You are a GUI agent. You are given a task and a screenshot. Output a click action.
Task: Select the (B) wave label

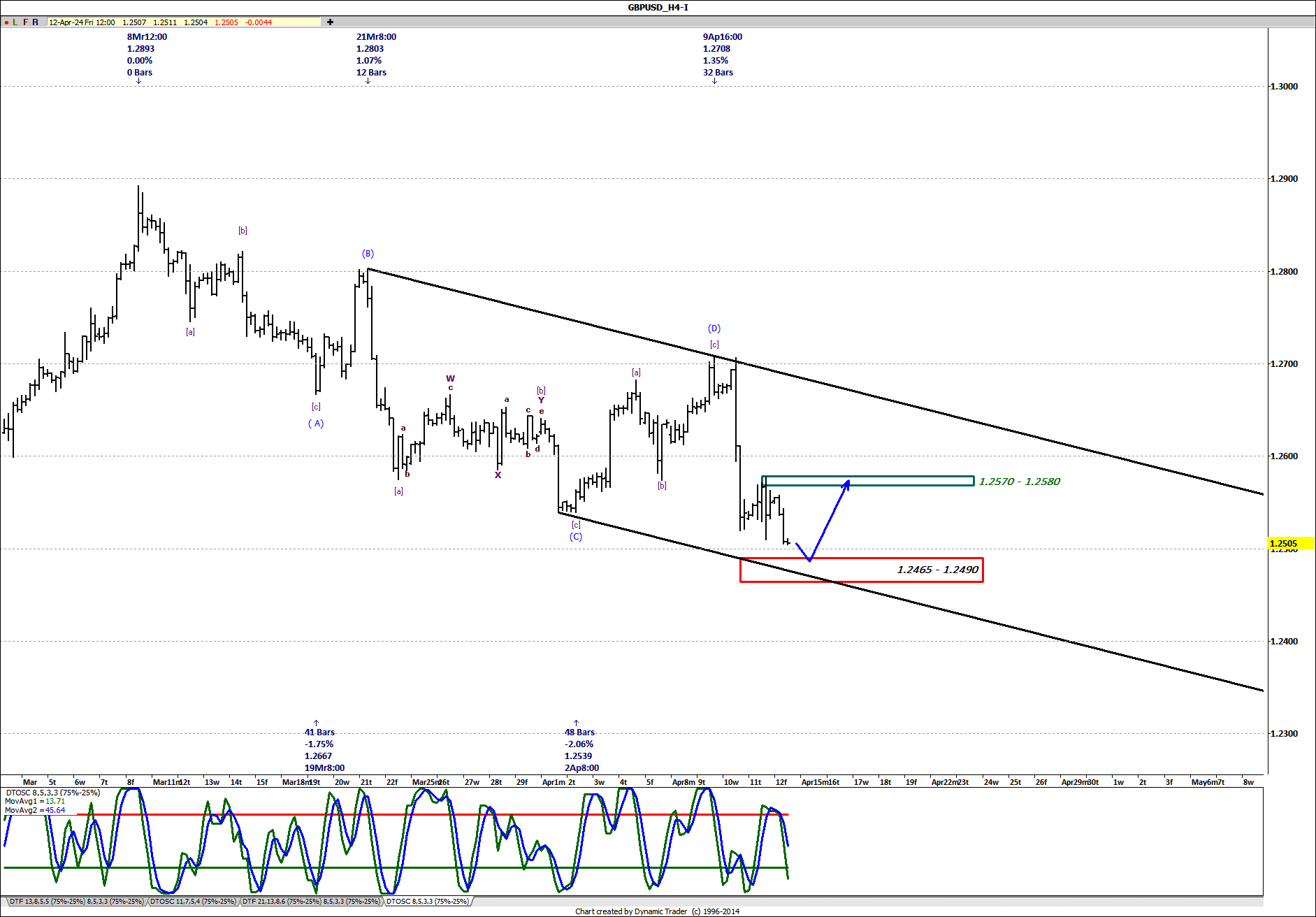368,254
